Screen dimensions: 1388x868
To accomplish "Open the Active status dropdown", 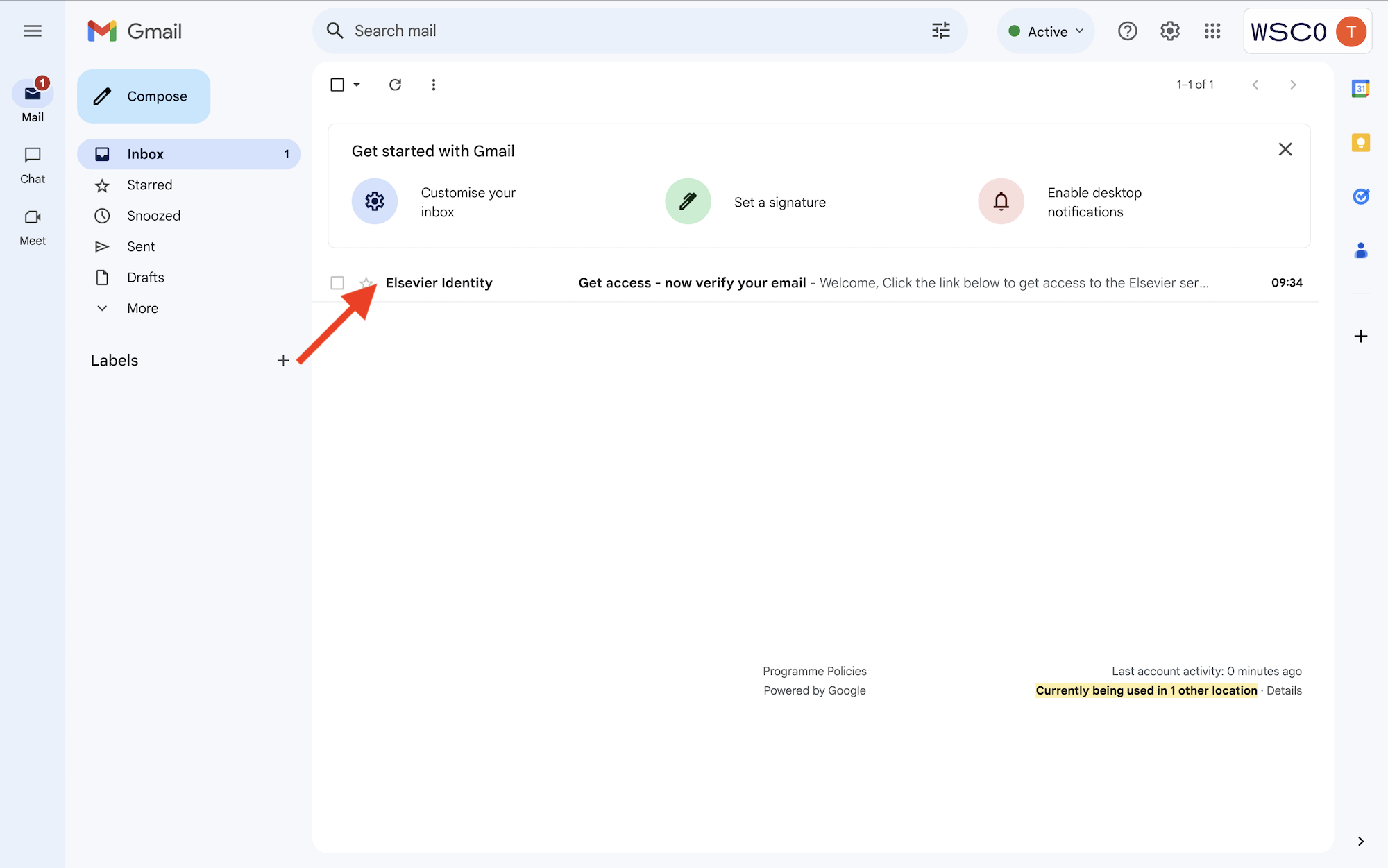I will 1046,31.
